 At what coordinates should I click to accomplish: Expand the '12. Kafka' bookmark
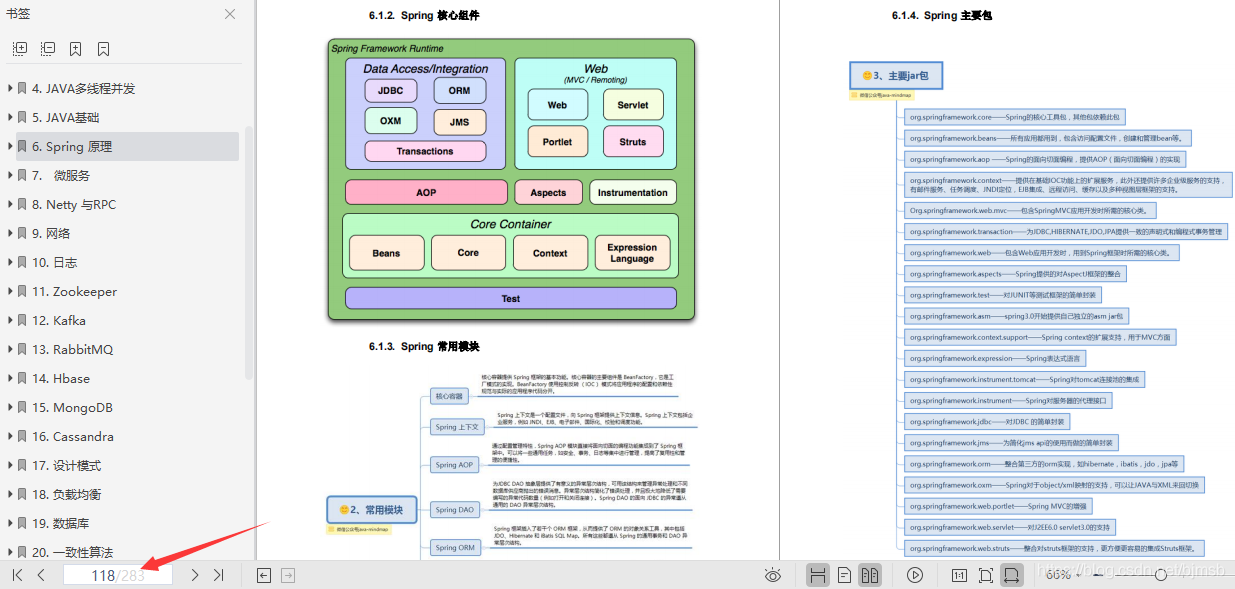(x=10, y=320)
